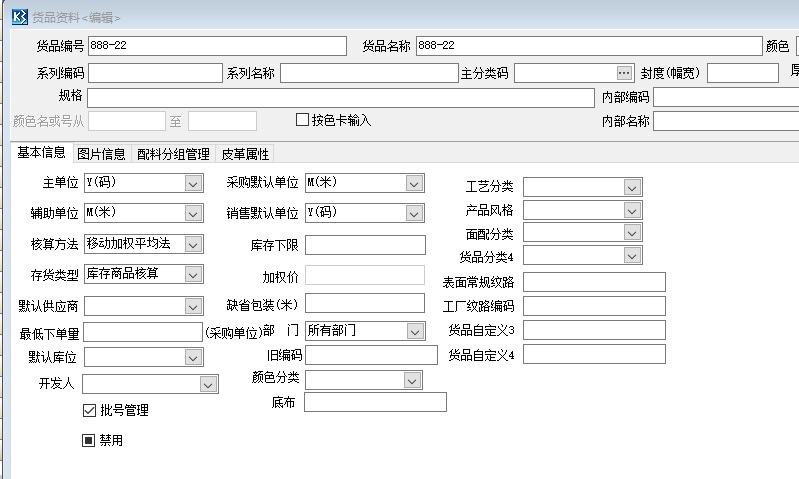Switch to the 基本信息 tab
This screenshot has width=799, height=479.
[x=41, y=152]
